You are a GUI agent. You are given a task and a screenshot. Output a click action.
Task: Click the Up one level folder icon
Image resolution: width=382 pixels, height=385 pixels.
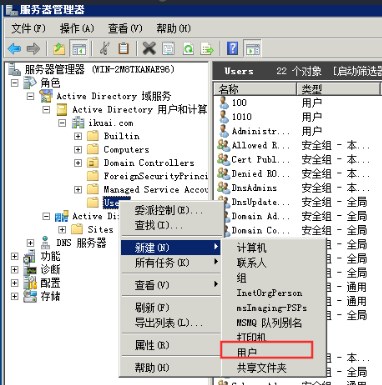(59, 49)
